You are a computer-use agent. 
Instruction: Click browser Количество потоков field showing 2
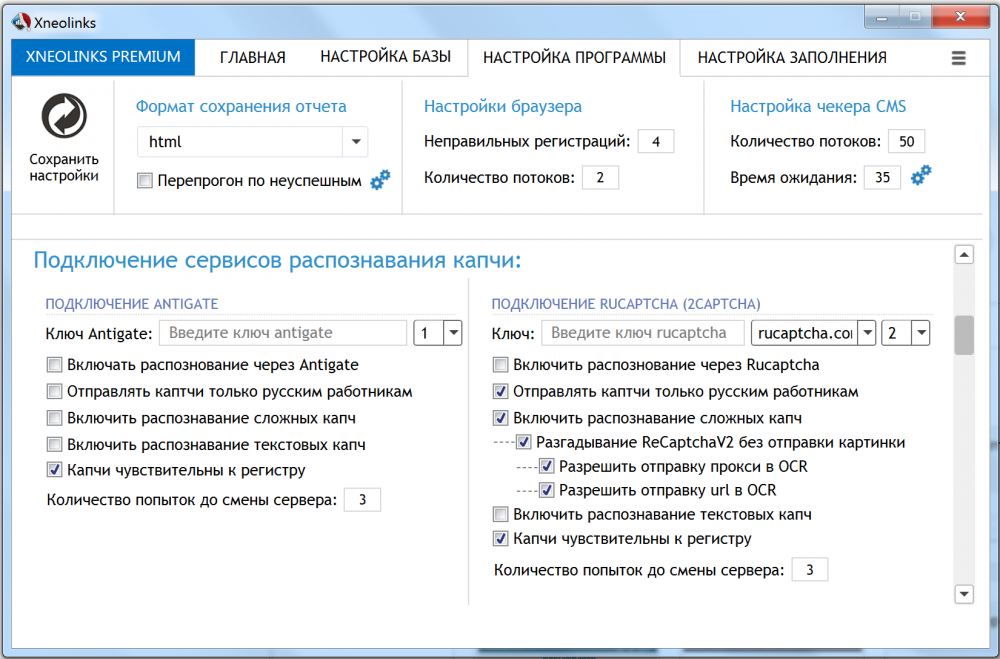click(600, 177)
